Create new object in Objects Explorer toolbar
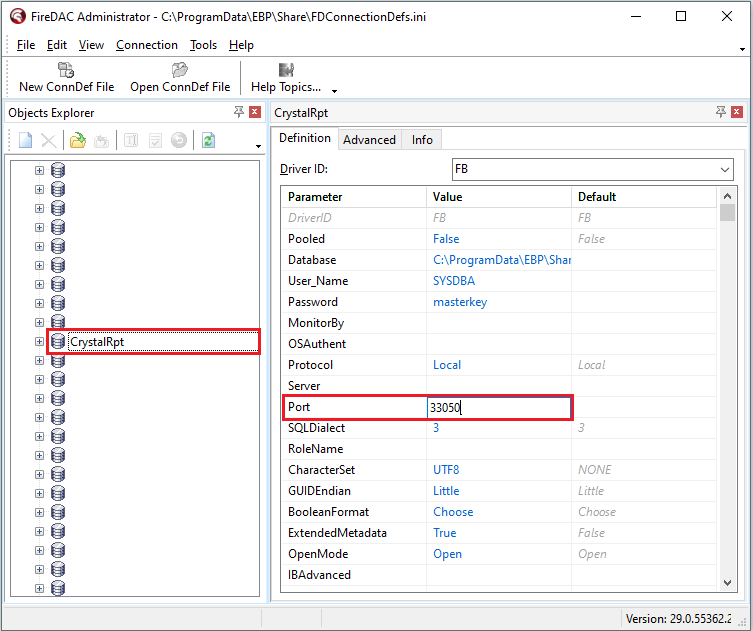753x631 pixels. coord(26,141)
